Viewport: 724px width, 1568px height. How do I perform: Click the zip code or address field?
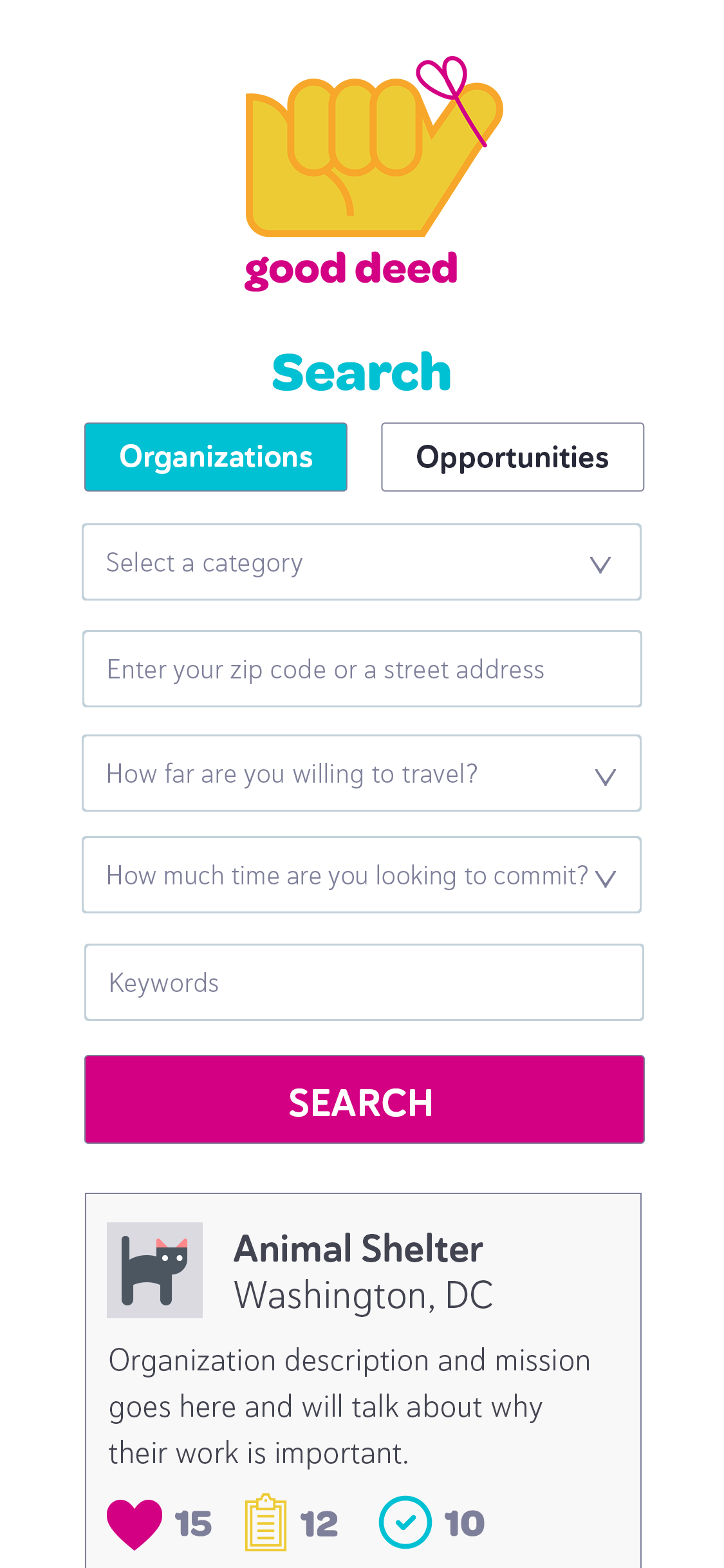(x=362, y=669)
